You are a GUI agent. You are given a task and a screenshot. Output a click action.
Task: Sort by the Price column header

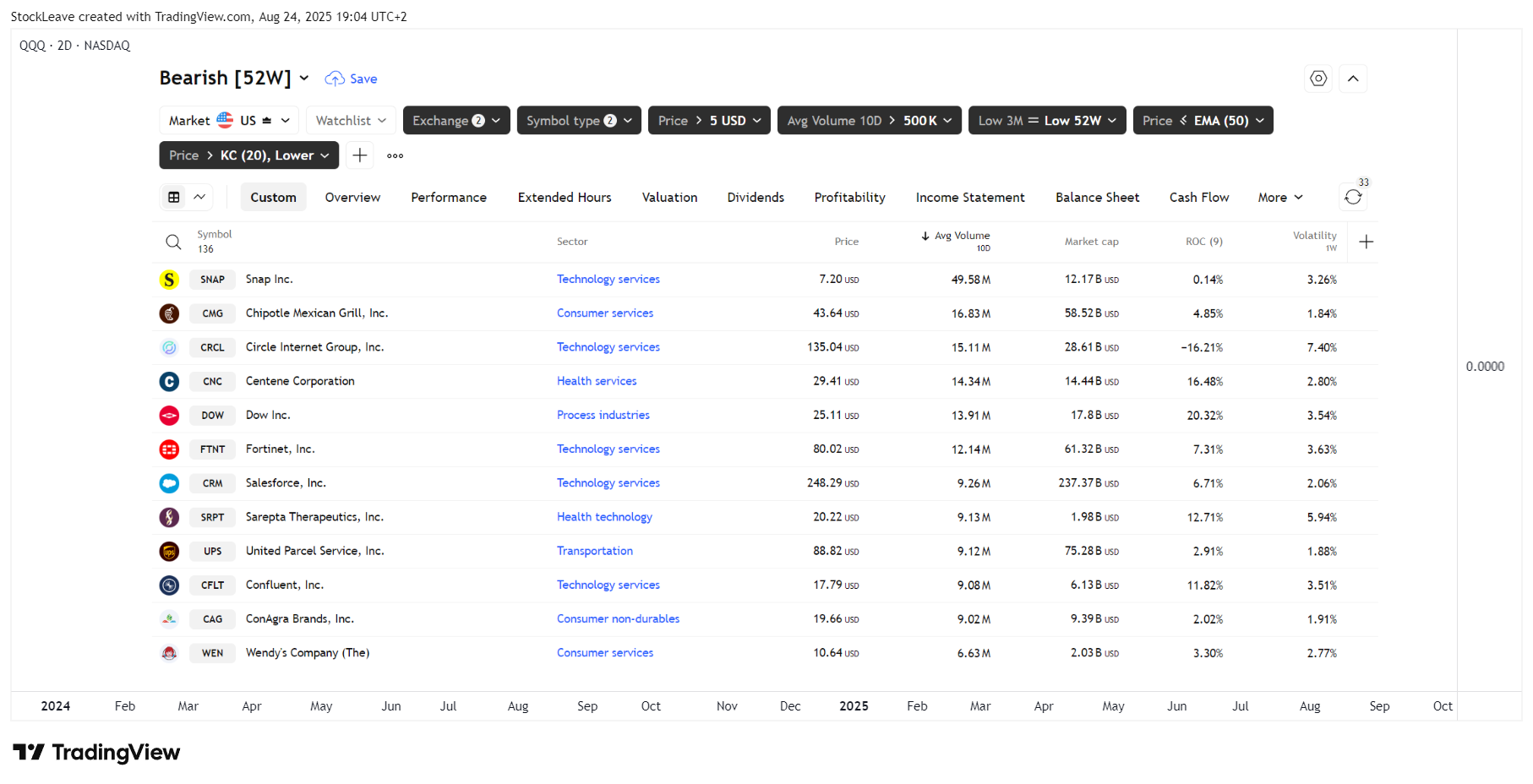846,242
